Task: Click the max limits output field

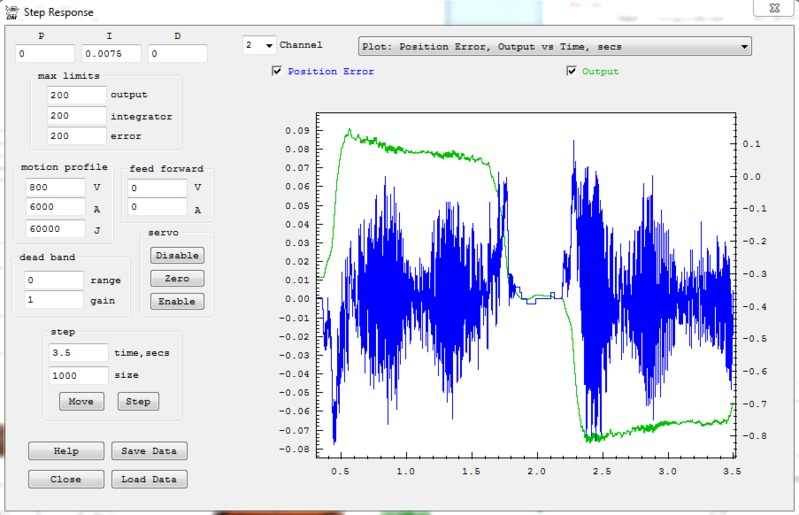Action: (x=76, y=95)
